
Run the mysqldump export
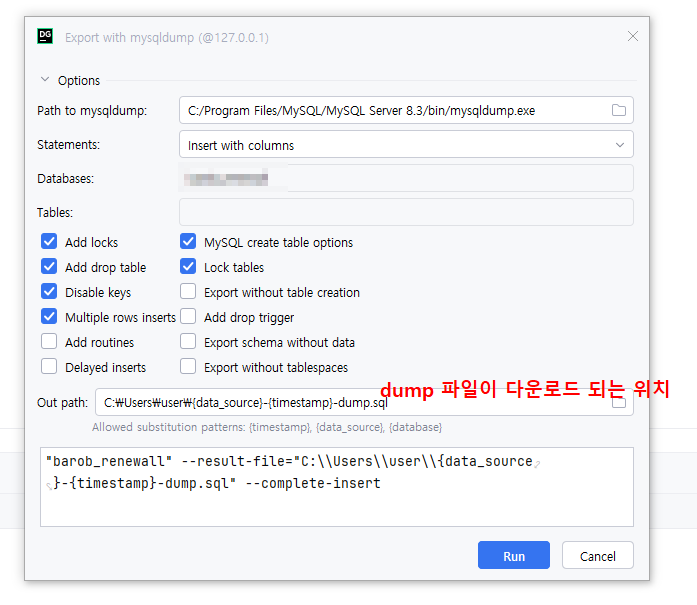coord(513,555)
